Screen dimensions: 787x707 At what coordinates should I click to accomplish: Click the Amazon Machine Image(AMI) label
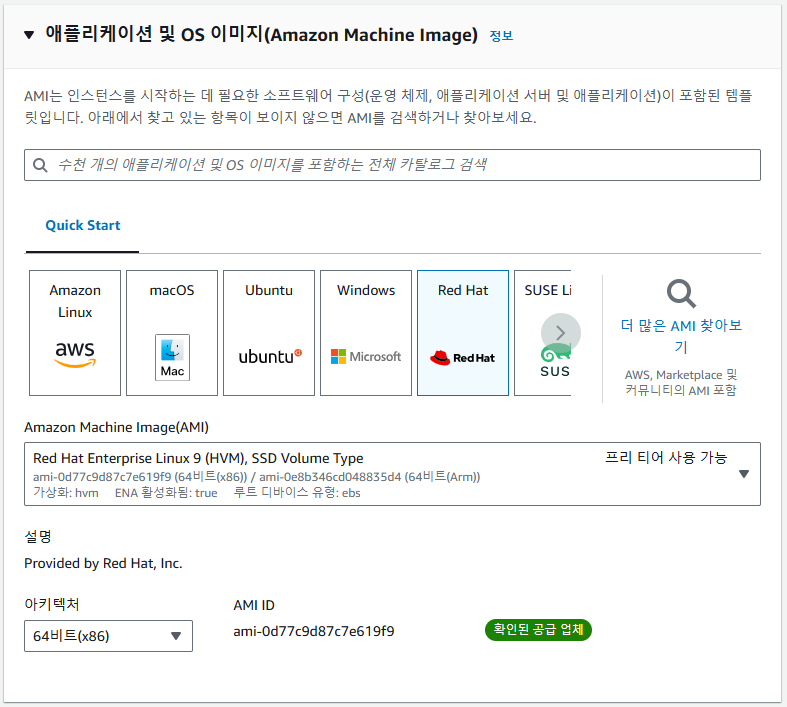[116, 428]
